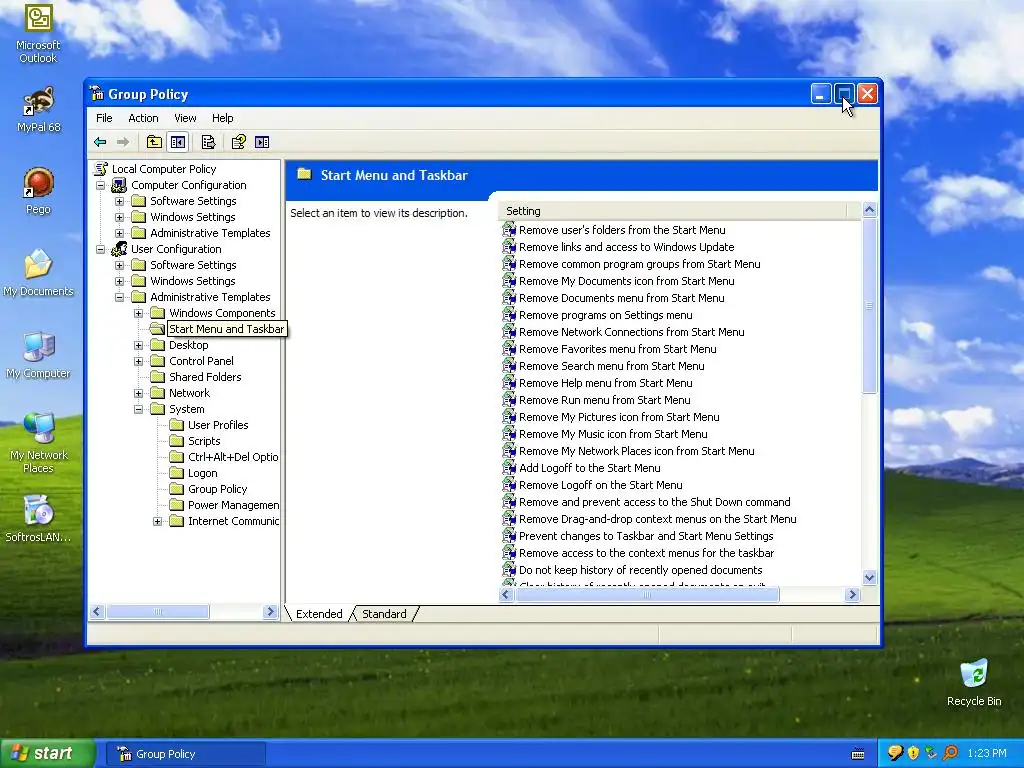Switch to the Standard tab
This screenshot has width=1024, height=768.
coord(384,614)
